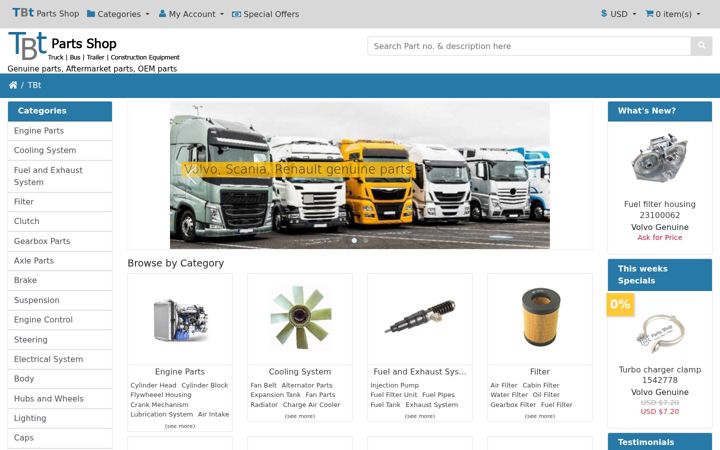This screenshot has width=720, height=450.
Task: Click the engine image in Engine Parts card
Action: pyautogui.click(x=180, y=320)
